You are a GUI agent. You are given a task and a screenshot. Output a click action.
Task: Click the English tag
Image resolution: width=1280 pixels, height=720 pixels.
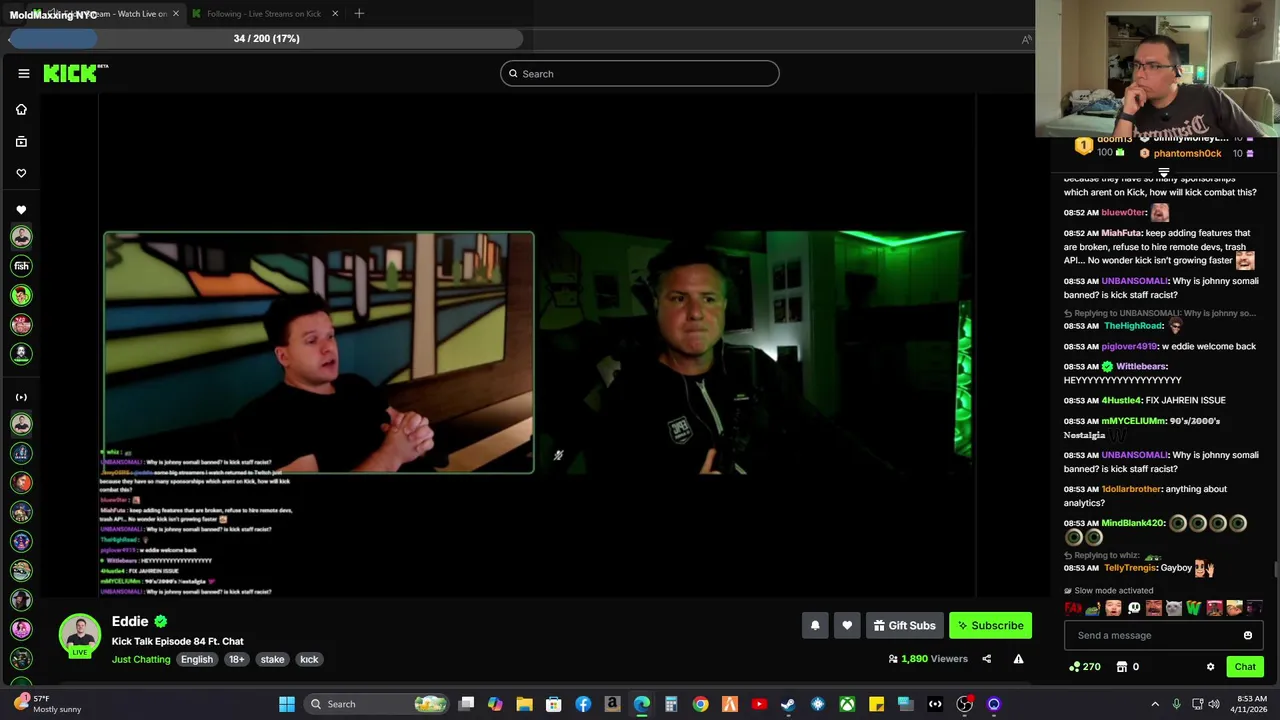197,659
